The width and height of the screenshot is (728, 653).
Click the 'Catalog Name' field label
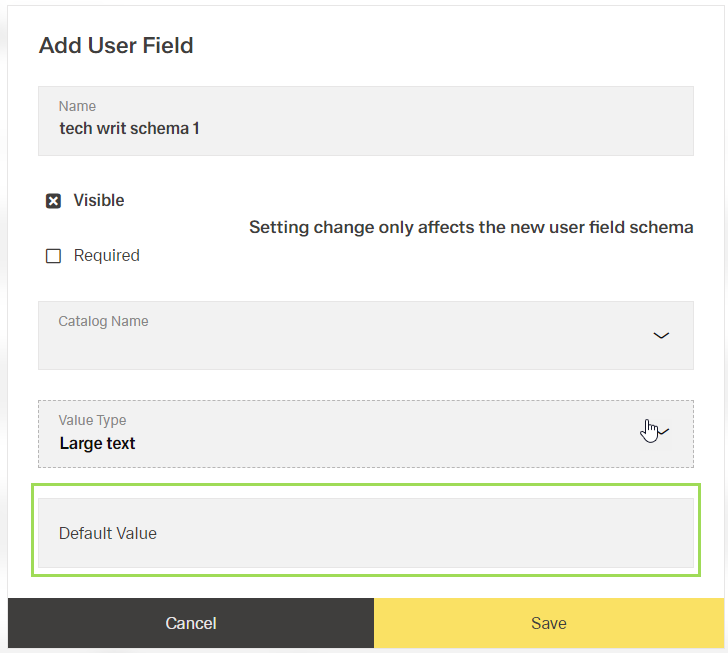103,322
